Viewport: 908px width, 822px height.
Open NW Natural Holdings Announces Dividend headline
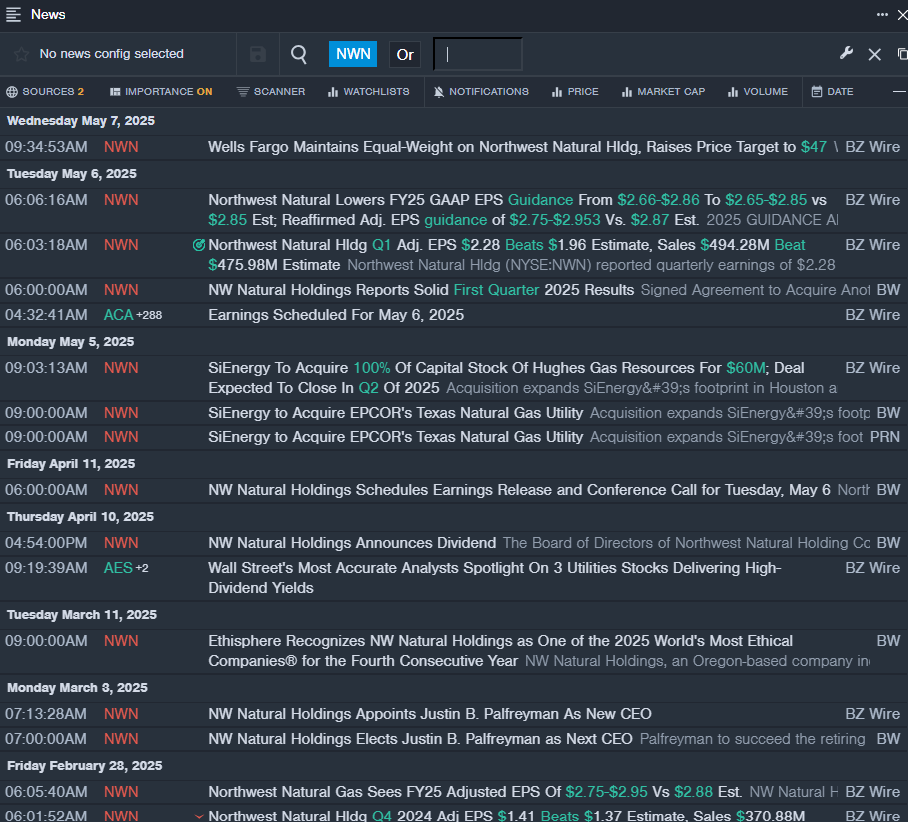pyautogui.click(x=352, y=543)
